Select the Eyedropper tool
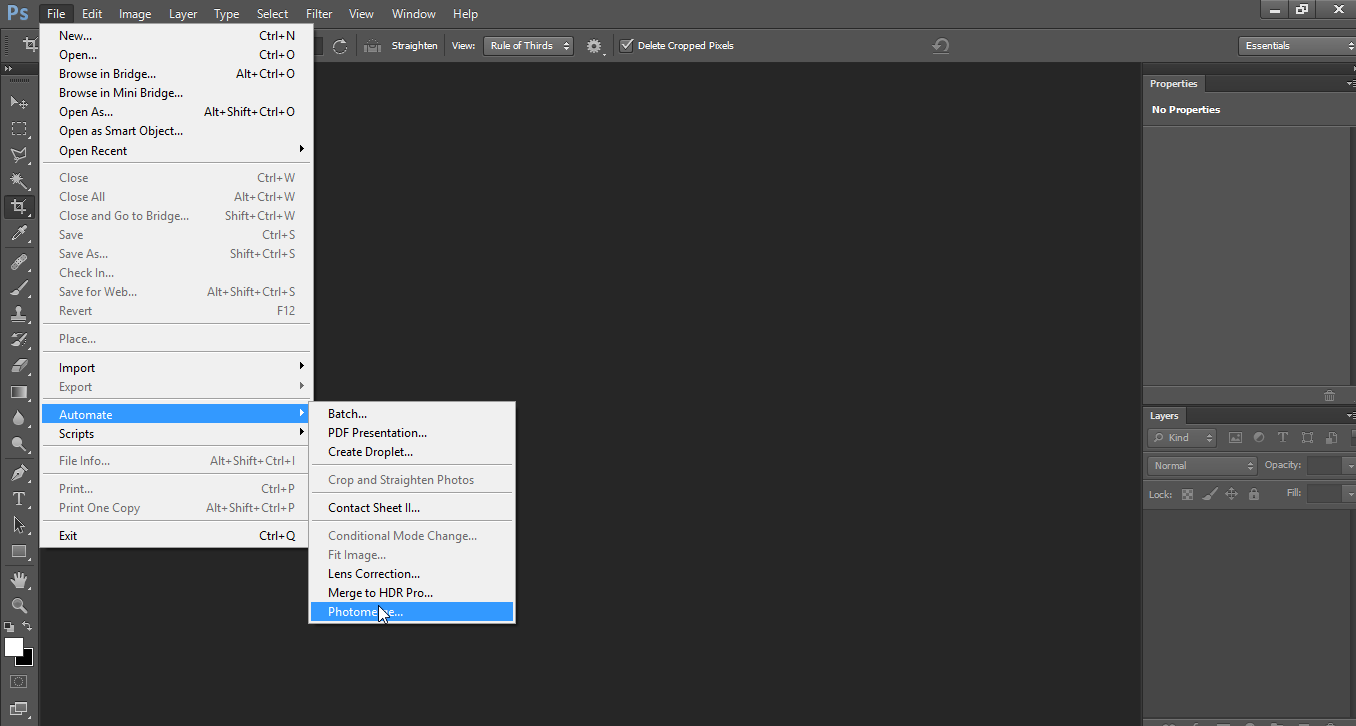This screenshot has width=1356, height=726. coord(19,234)
